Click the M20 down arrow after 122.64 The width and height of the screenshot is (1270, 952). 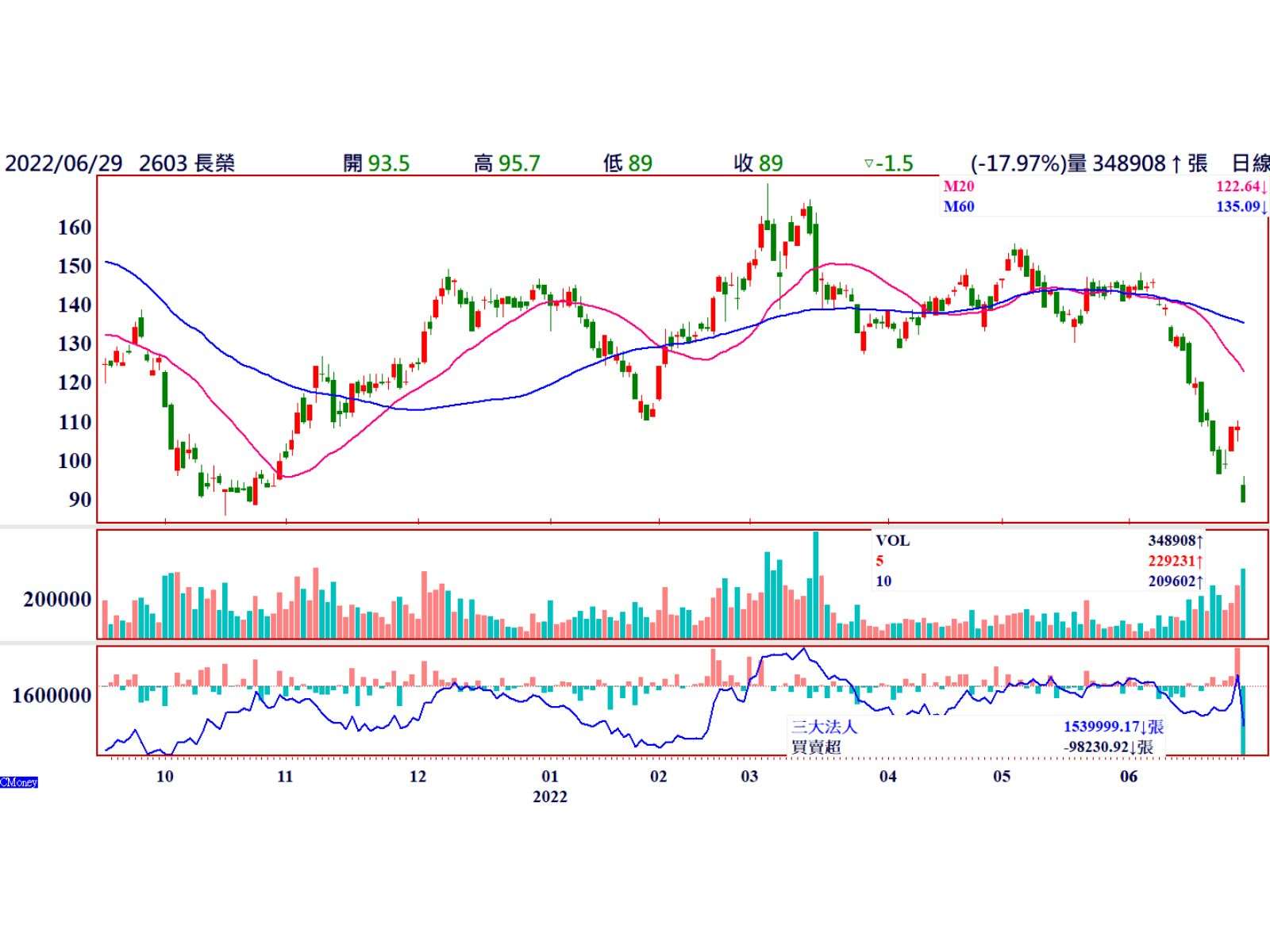pos(1264,187)
